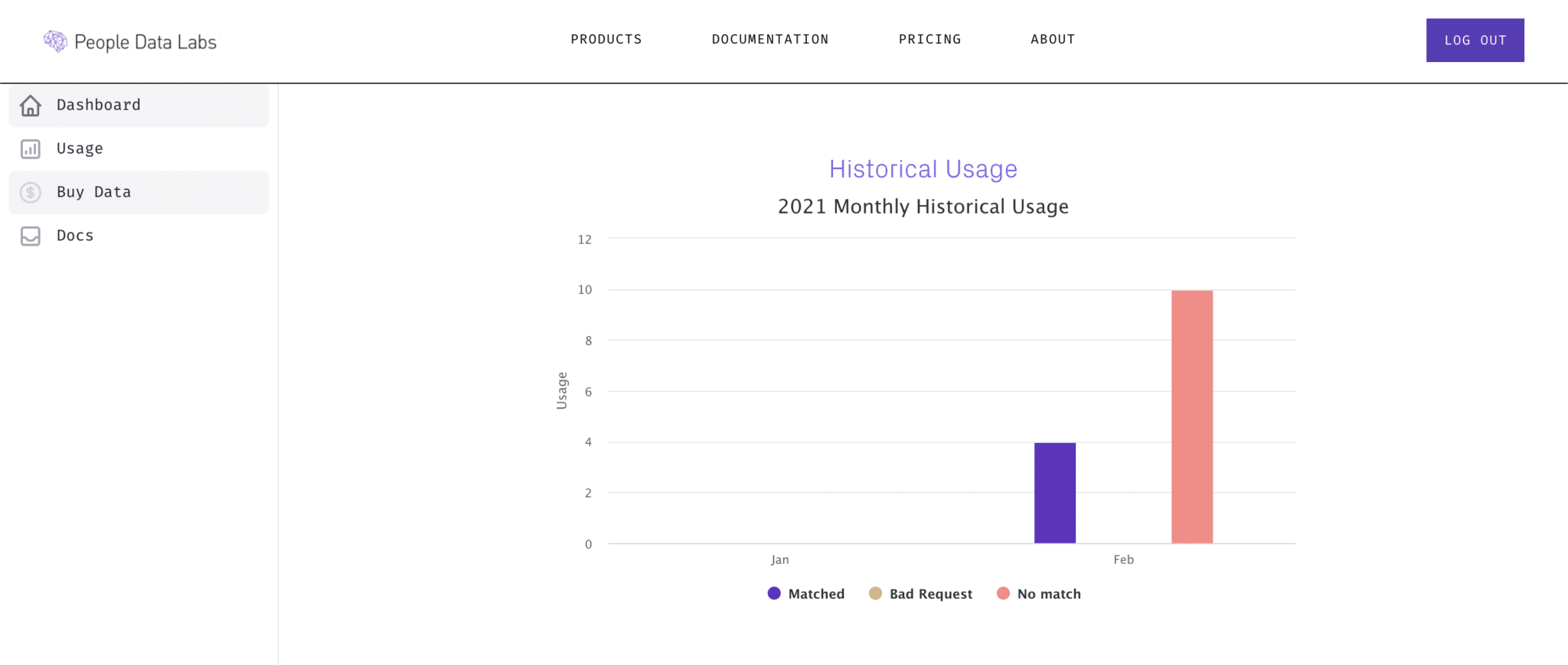Click the People Data Labs wordmark
Image resolution: width=1568 pixels, height=665 pixels.
coord(145,42)
